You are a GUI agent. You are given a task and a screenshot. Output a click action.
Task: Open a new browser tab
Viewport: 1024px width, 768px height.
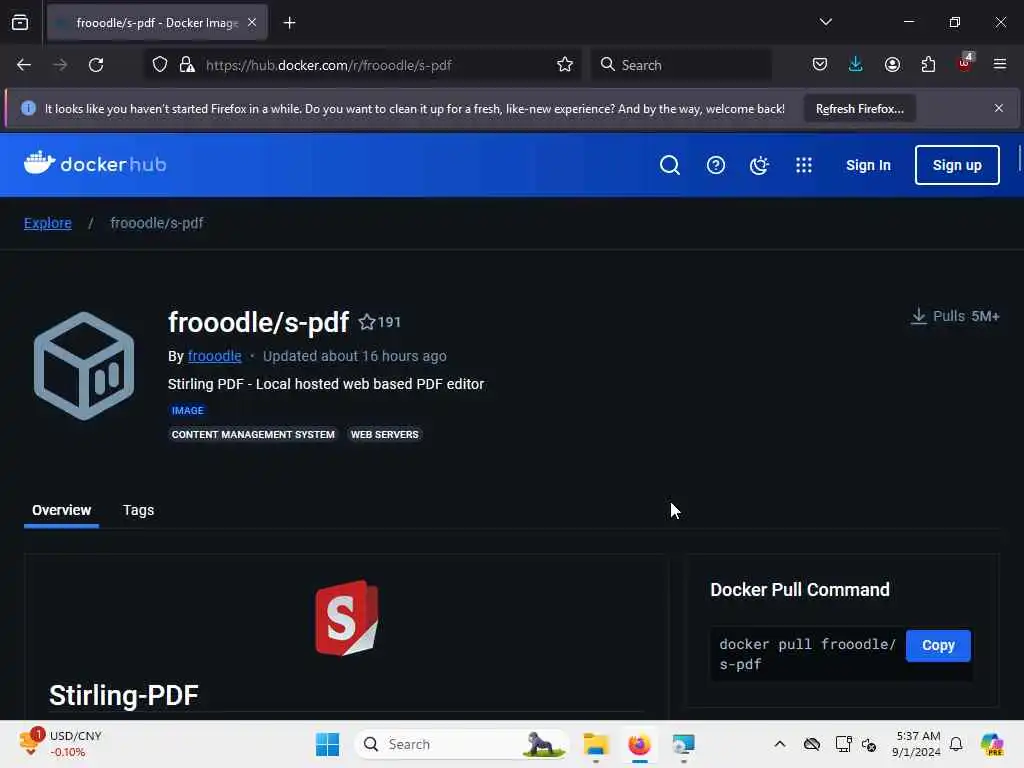(x=289, y=23)
